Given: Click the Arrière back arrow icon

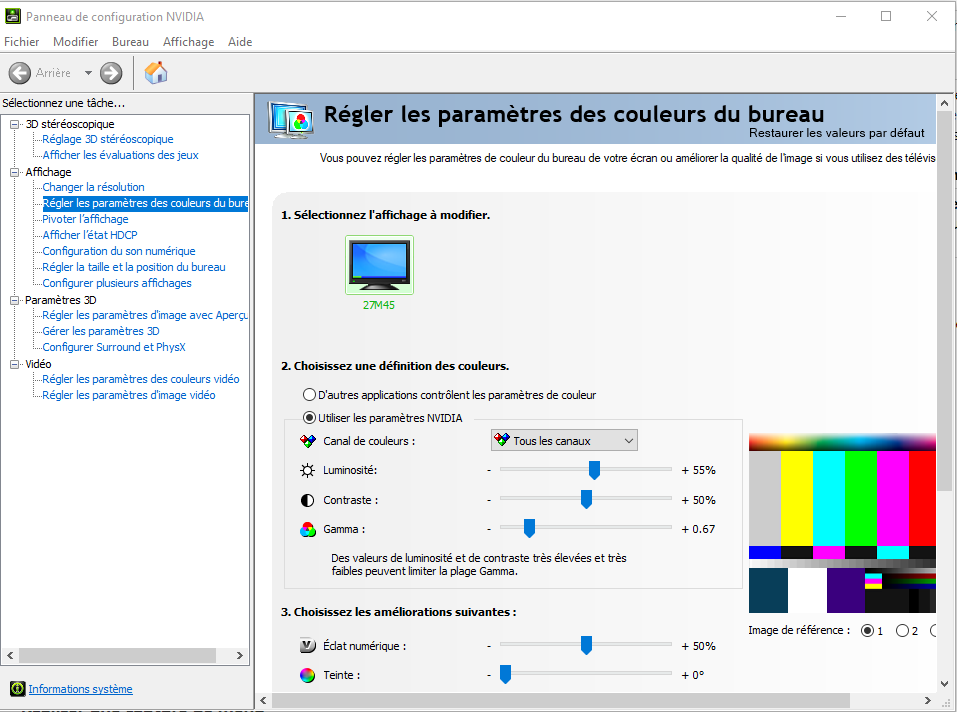Looking at the screenshot, I should click(x=20, y=73).
